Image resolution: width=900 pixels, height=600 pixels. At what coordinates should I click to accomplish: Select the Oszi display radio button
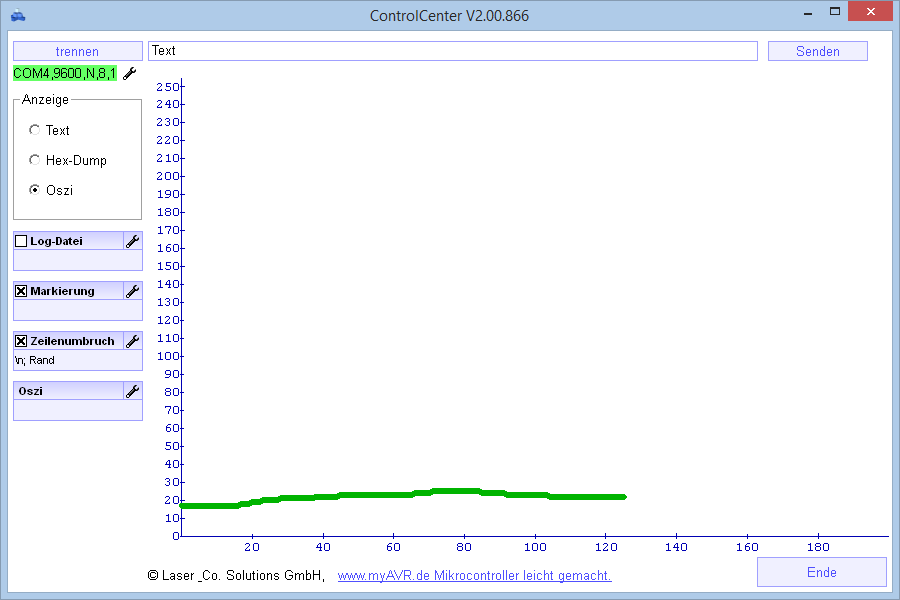click(x=35, y=190)
